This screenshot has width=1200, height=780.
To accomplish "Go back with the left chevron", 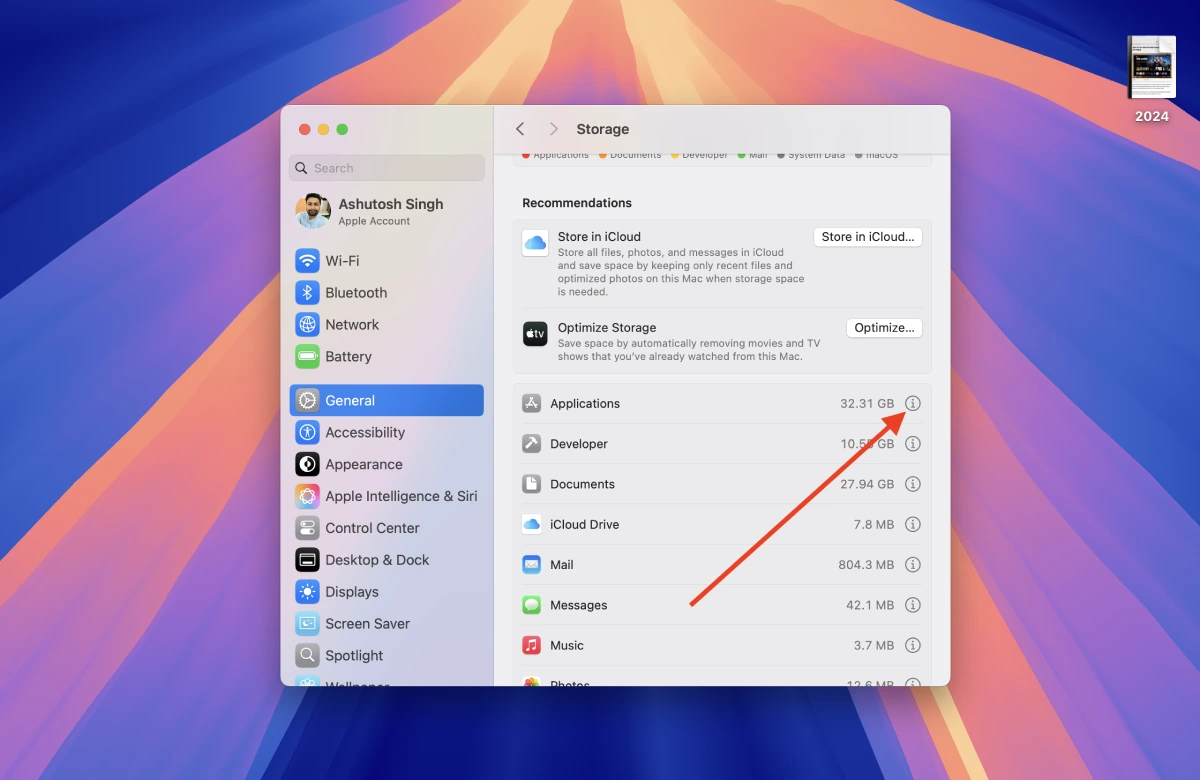I will pyautogui.click(x=520, y=129).
